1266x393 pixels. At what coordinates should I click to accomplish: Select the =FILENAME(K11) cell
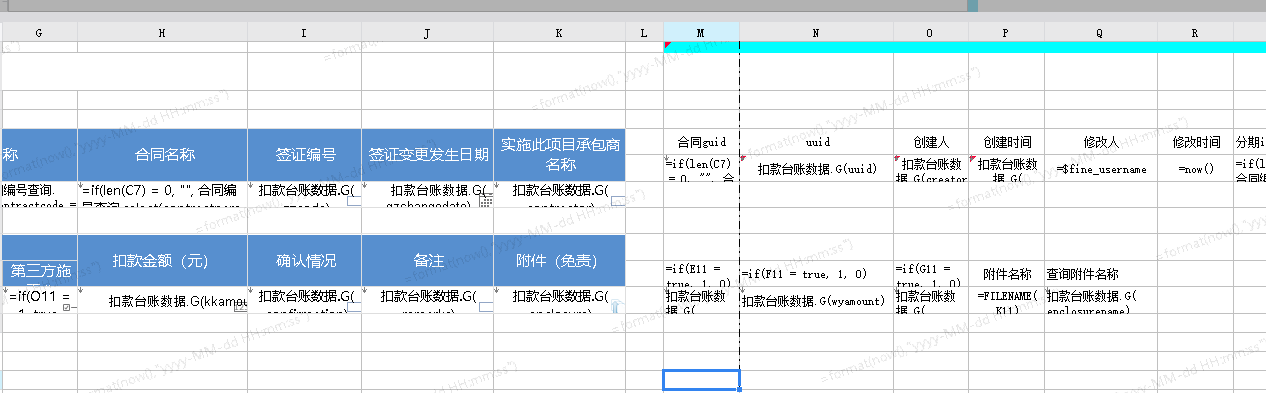[x=1005, y=300]
